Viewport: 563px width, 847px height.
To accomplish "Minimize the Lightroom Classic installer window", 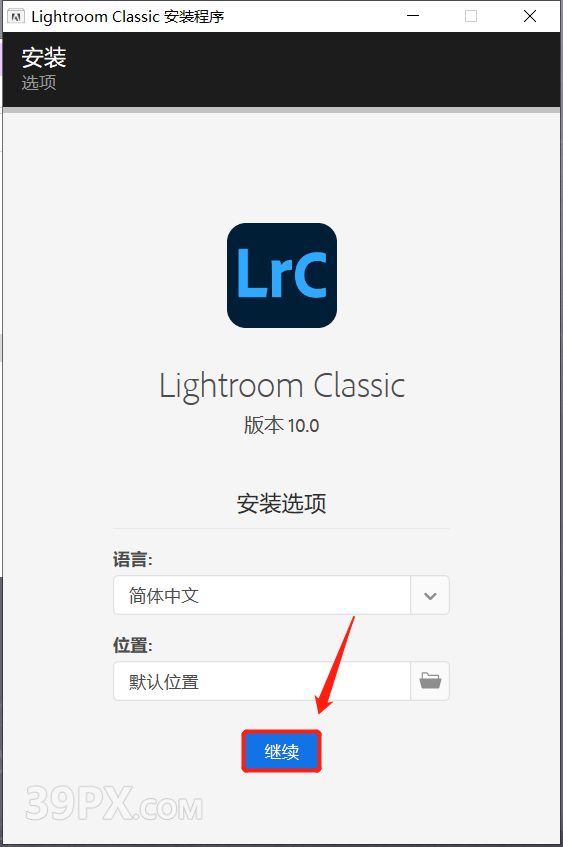I will tap(413, 16).
